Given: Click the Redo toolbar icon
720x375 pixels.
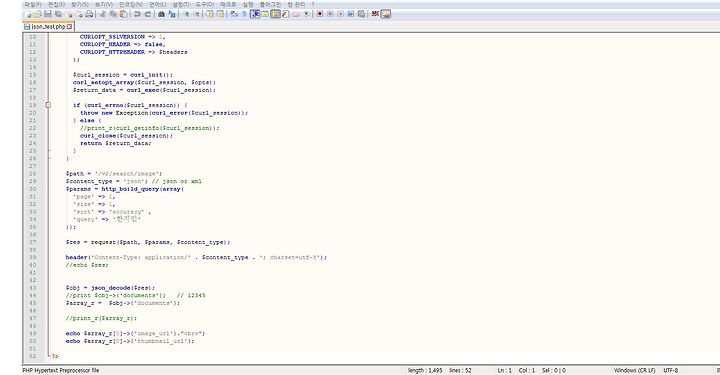Looking at the screenshot, I should pyautogui.click(x=148, y=14).
